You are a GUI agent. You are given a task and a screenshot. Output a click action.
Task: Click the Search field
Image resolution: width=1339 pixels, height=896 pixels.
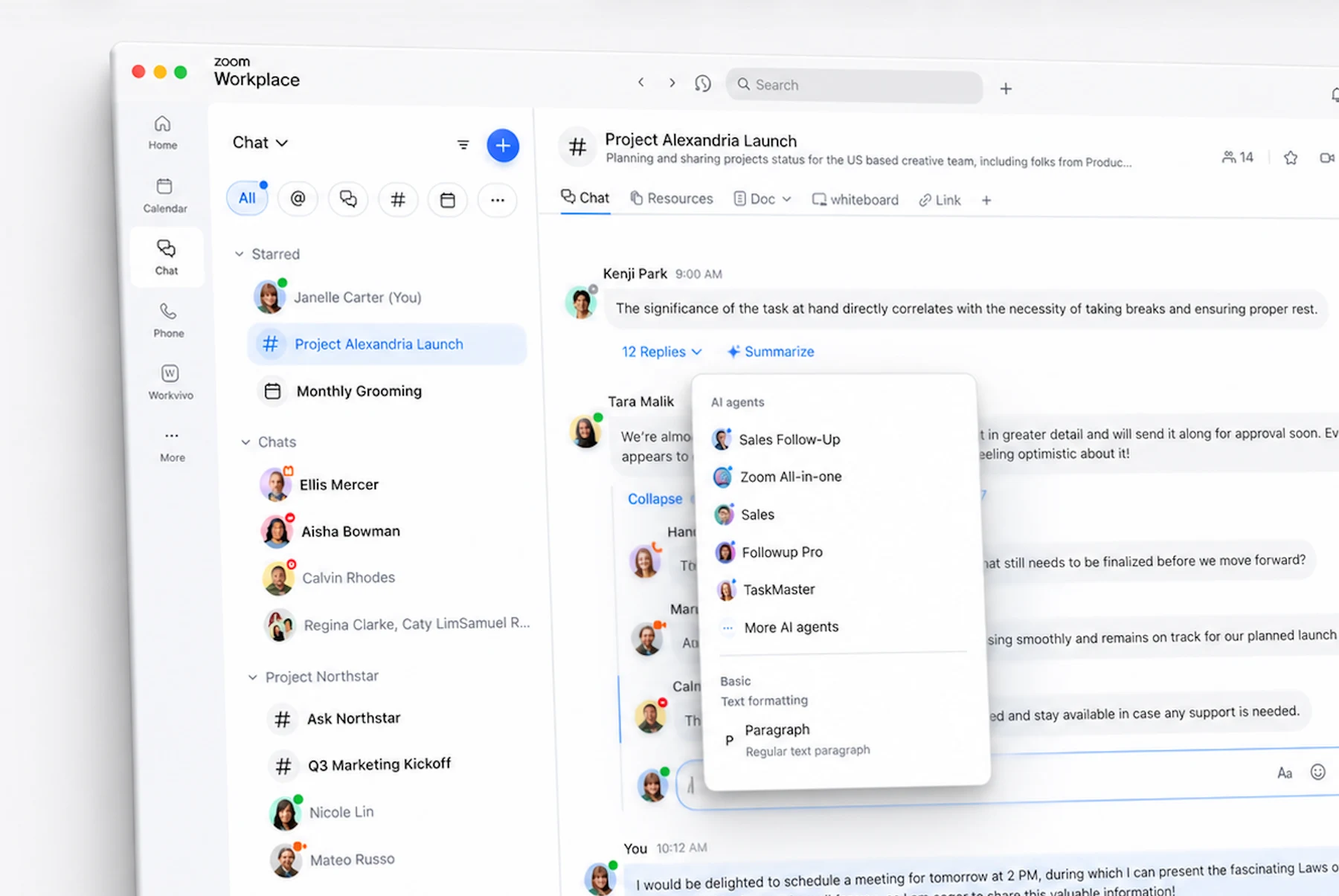tap(854, 86)
